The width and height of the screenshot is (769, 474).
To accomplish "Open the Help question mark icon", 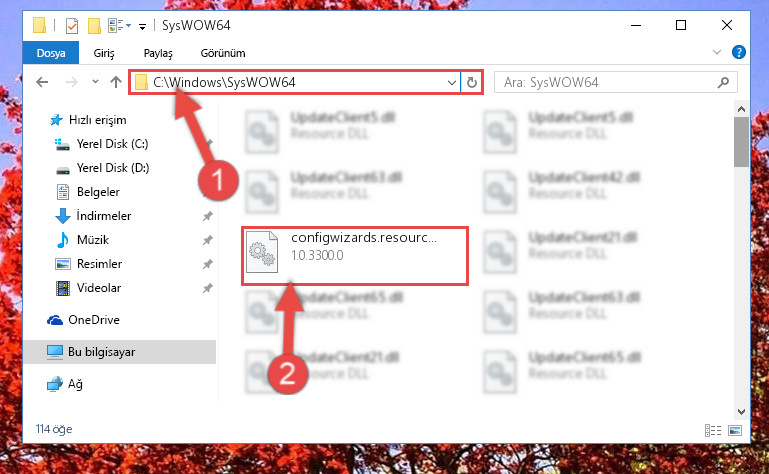I will 739,52.
